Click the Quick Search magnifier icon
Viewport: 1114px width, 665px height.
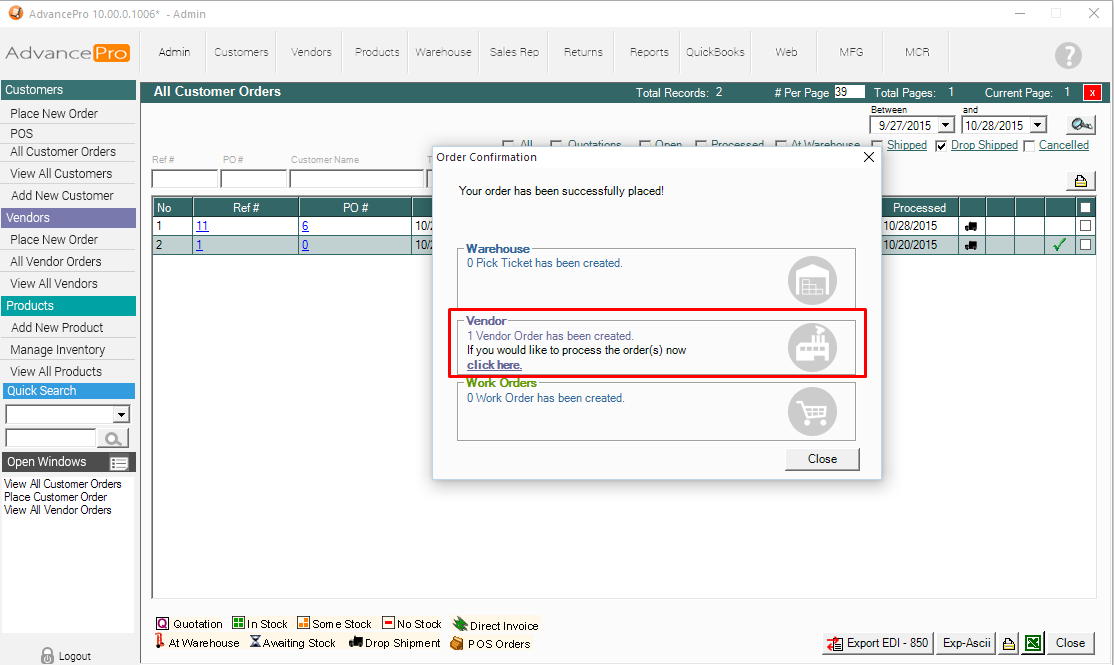point(113,438)
